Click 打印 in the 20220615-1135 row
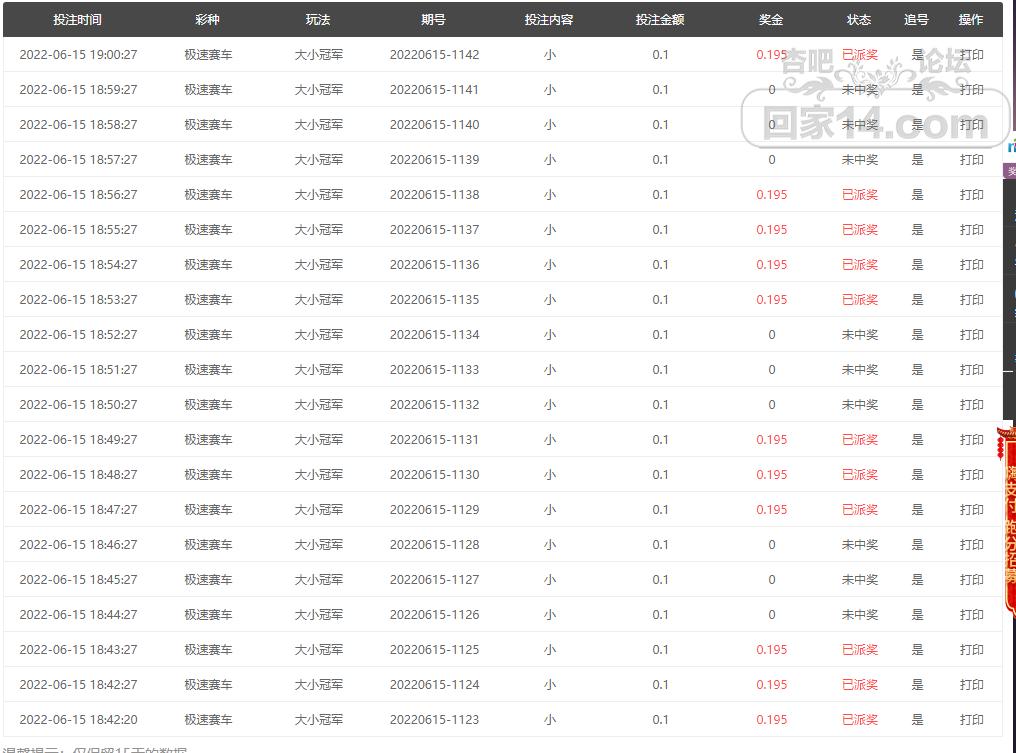Viewport: 1016px width, 753px height. click(x=971, y=299)
